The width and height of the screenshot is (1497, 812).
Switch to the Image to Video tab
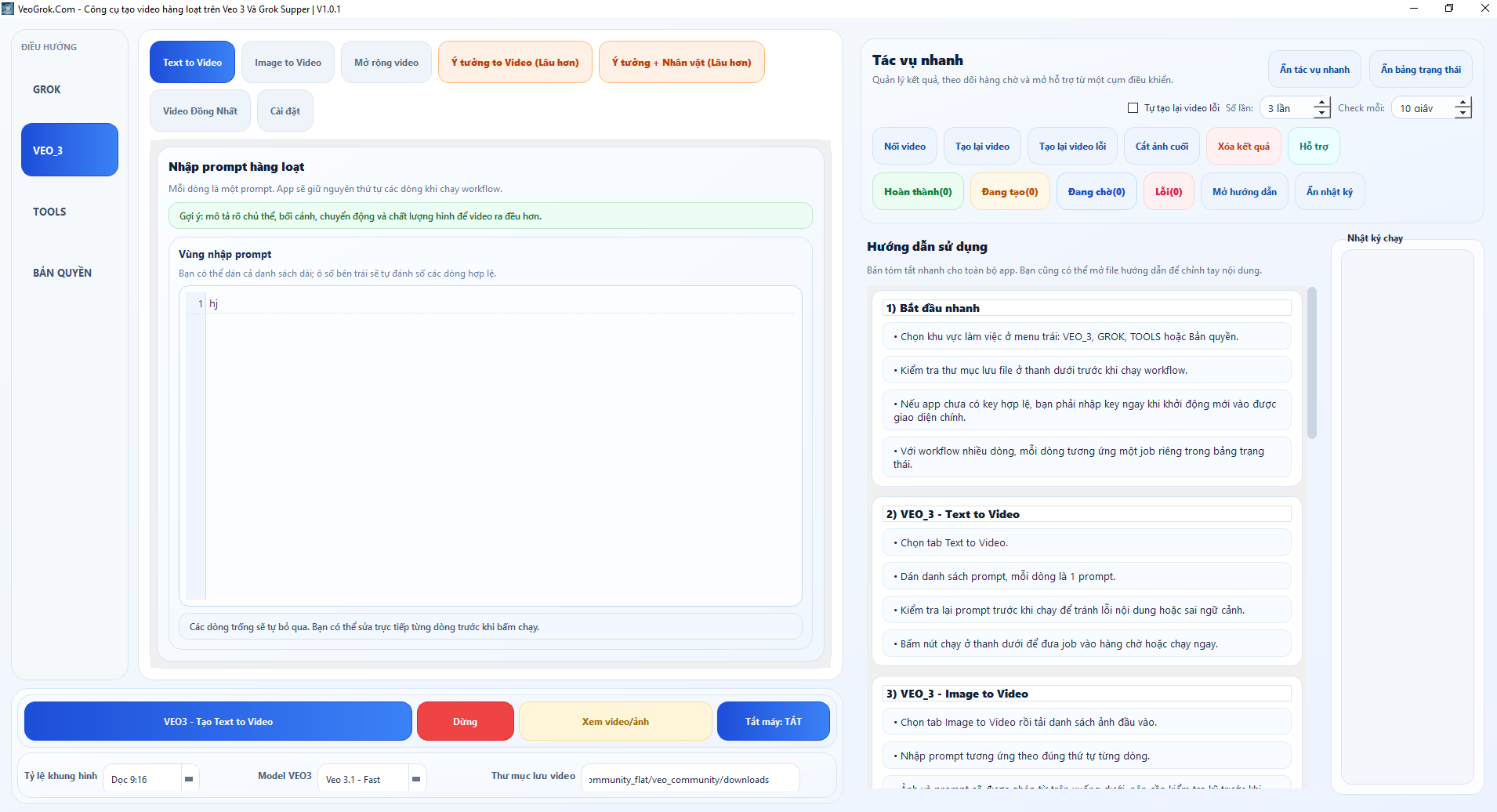[288, 63]
